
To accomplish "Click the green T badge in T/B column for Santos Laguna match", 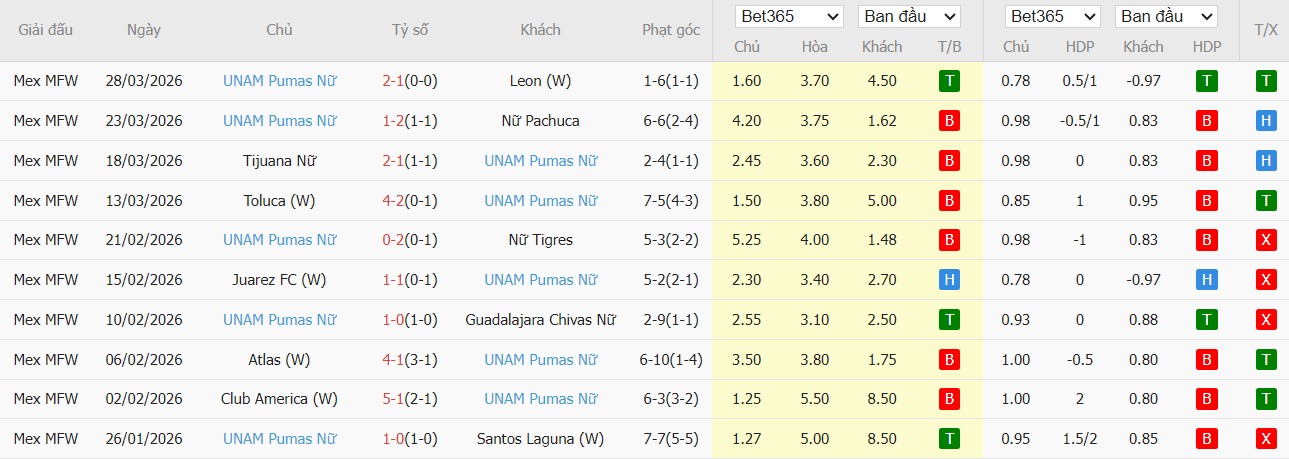I will click(x=949, y=439).
